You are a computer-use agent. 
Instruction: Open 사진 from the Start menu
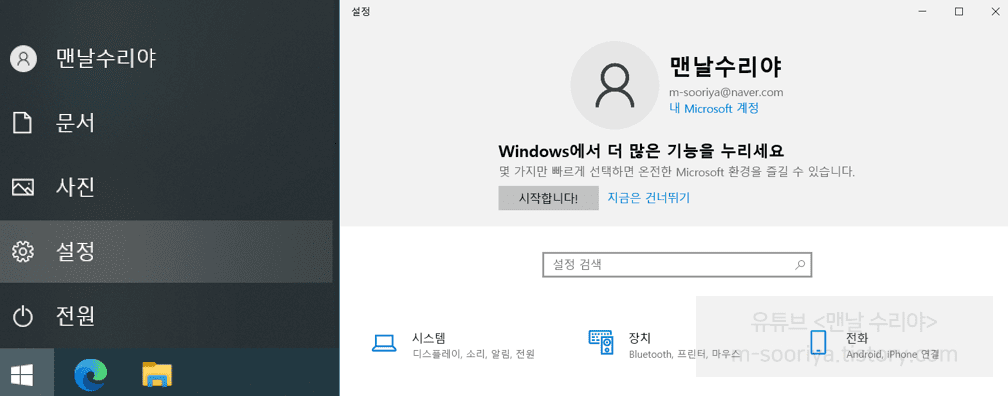click(166, 187)
